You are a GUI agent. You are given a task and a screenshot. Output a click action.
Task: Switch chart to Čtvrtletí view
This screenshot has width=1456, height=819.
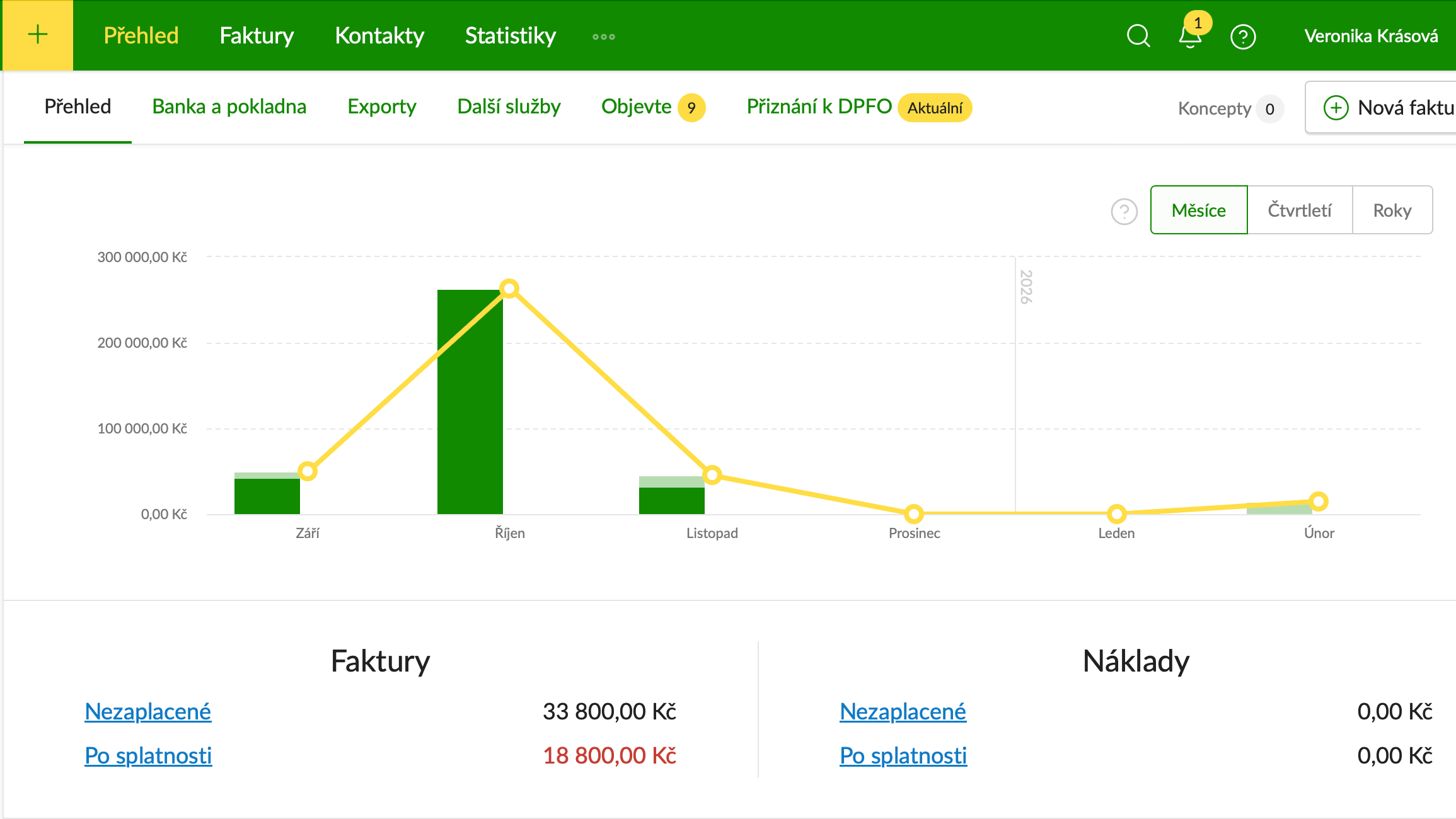pos(1299,210)
